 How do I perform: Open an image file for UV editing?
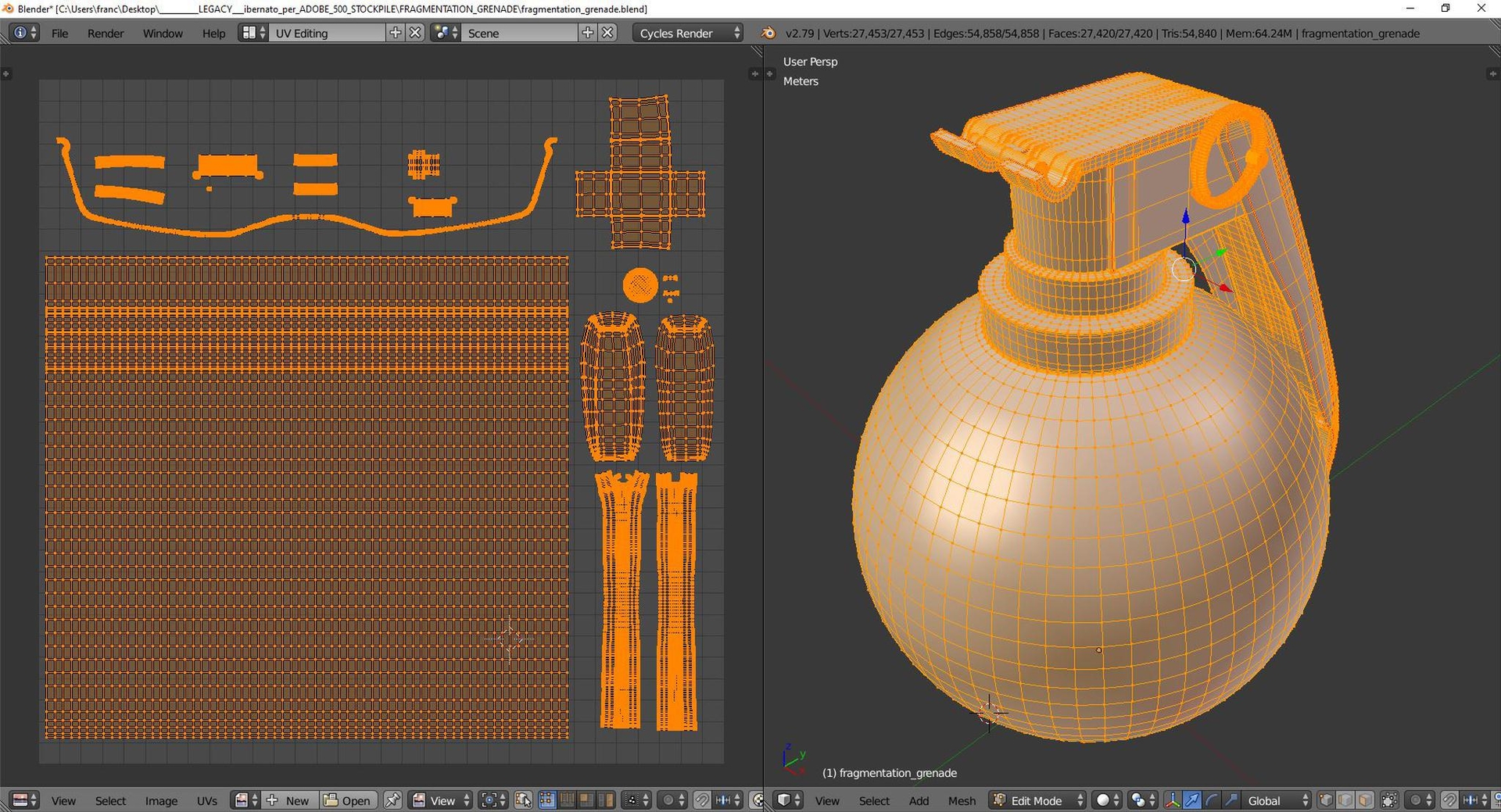[x=352, y=800]
